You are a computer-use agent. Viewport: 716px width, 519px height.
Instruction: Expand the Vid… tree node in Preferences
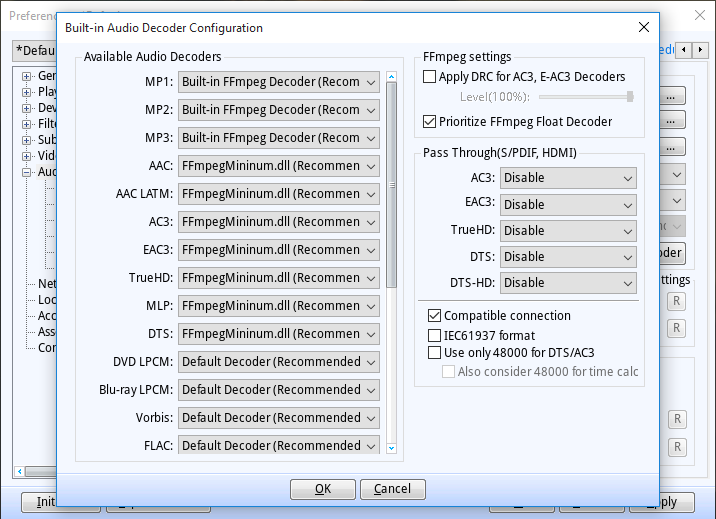[26, 156]
